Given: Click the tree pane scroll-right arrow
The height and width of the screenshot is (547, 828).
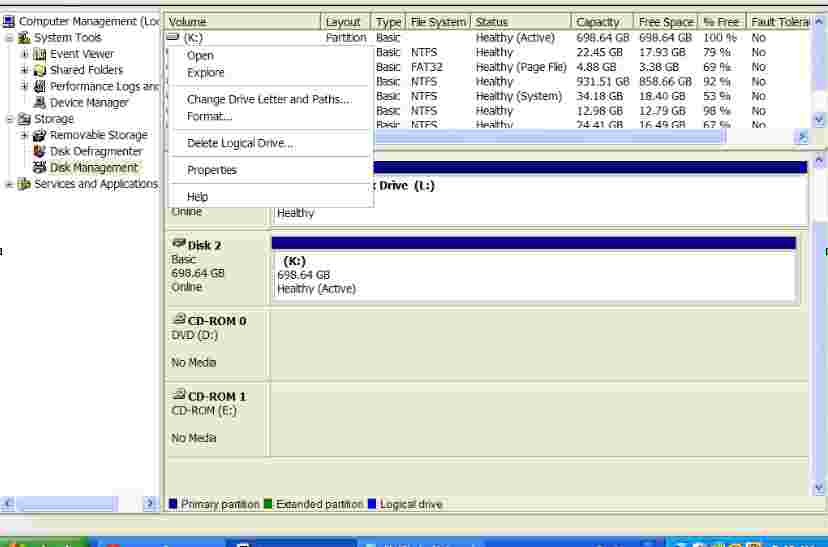Looking at the screenshot, I should pyautogui.click(x=150, y=504).
